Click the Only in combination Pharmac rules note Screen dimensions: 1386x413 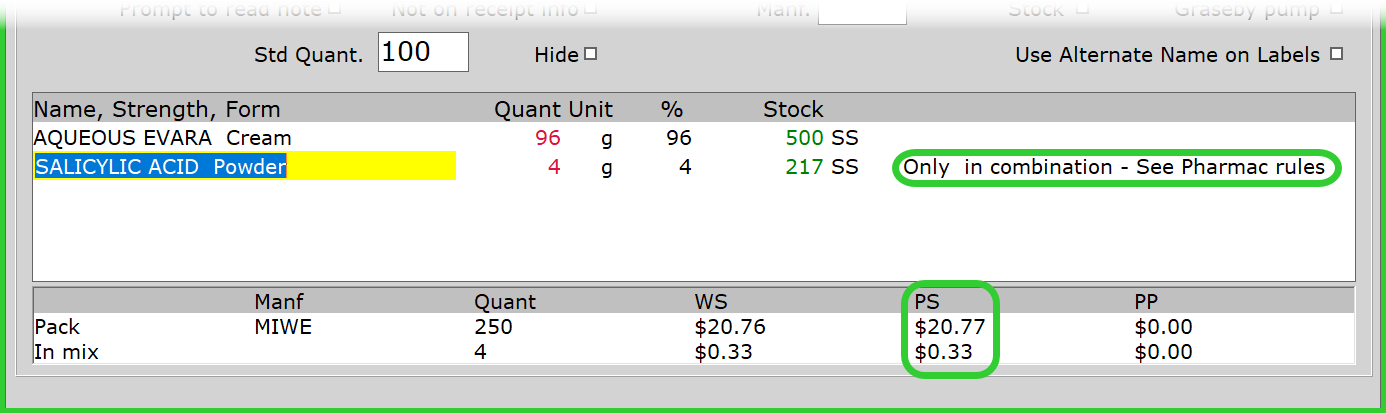[1114, 167]
